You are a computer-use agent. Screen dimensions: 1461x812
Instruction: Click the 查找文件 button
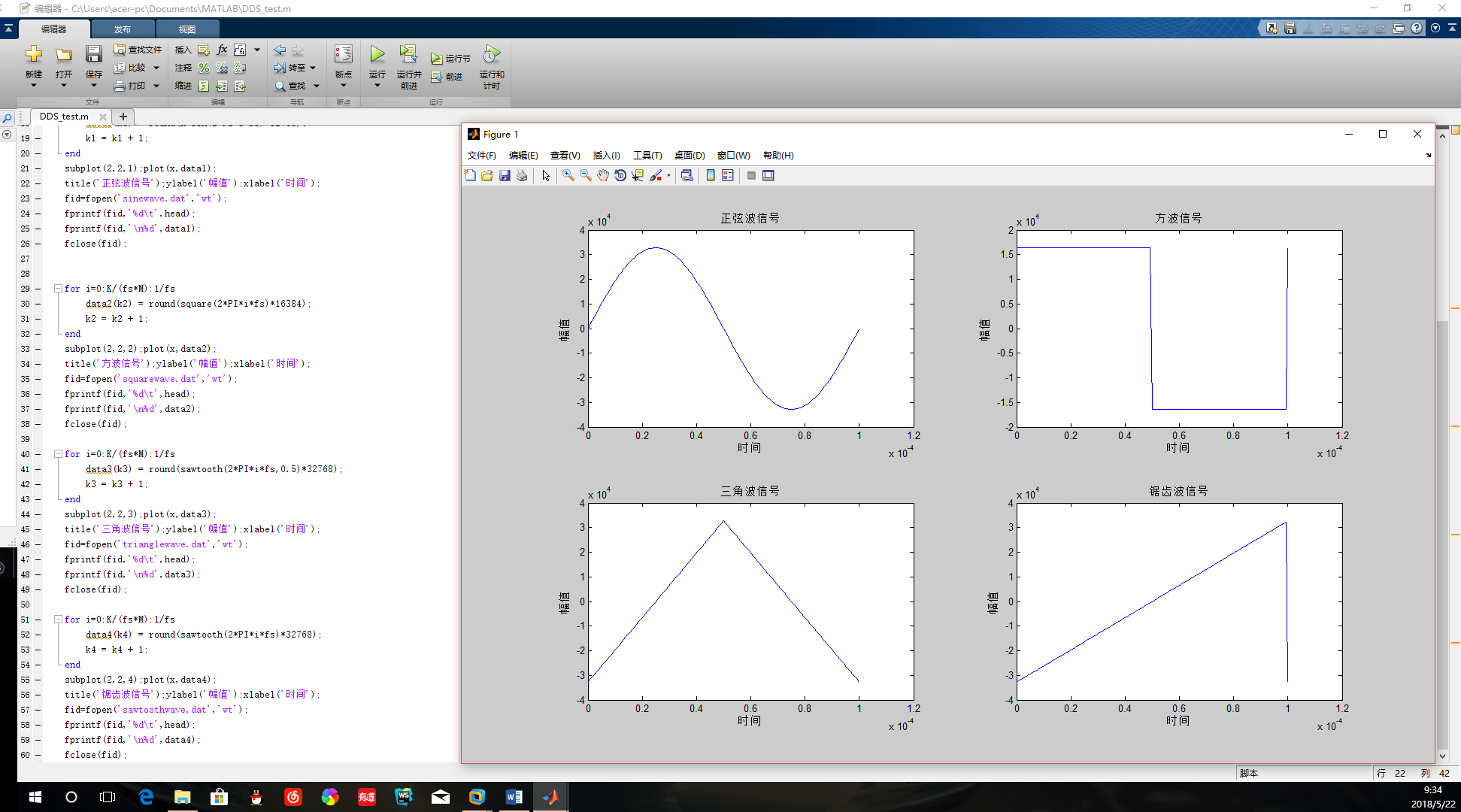tap(138, 50)
